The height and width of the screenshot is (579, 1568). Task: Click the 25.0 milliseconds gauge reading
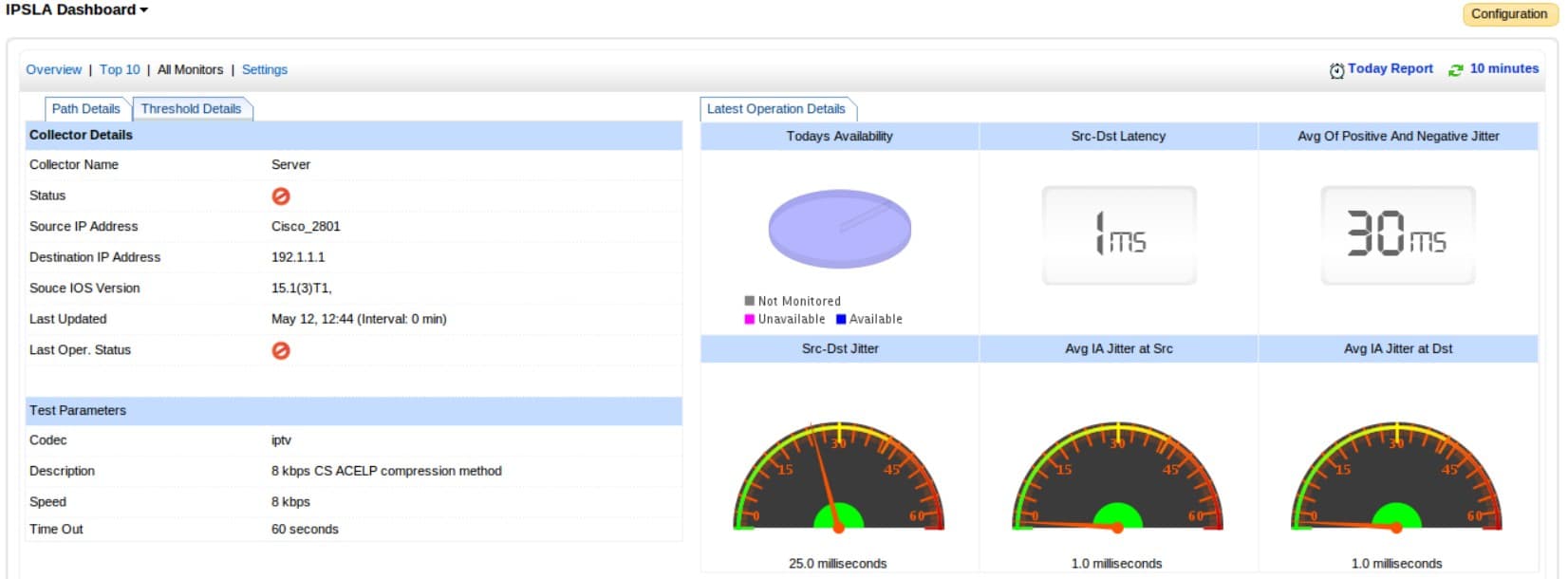[838, 564]
